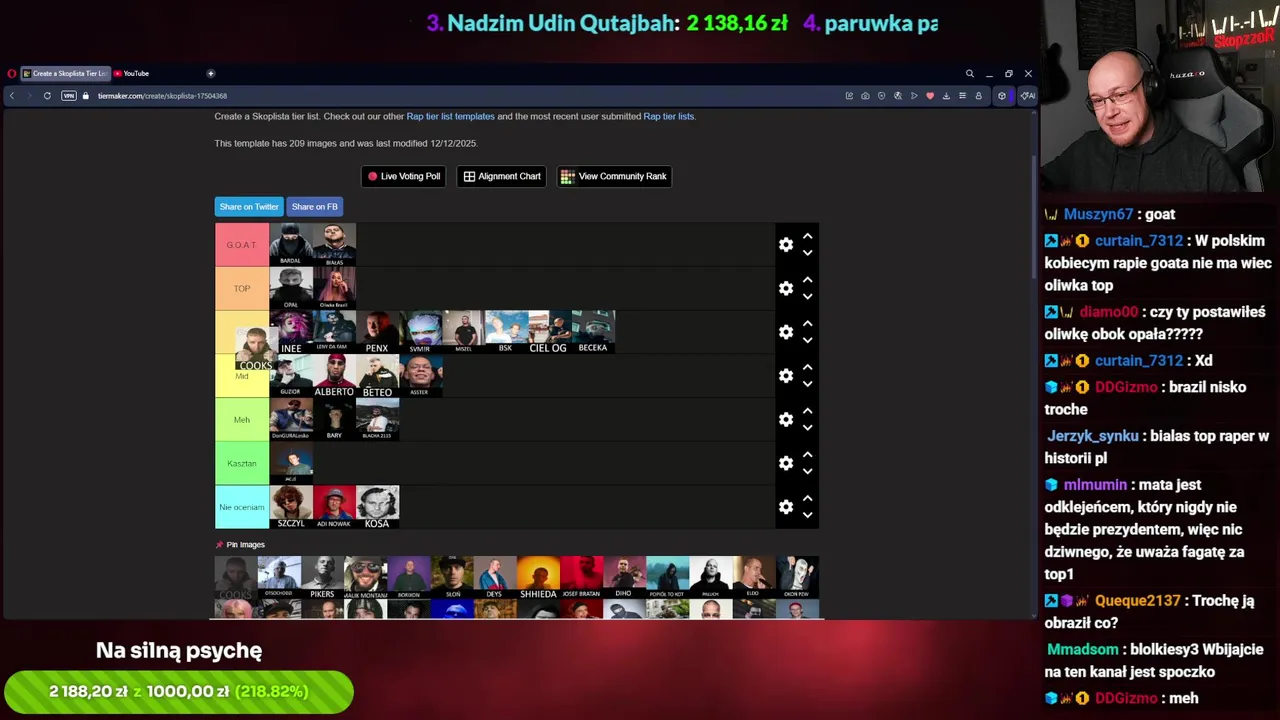View Community Rank page
The width and height of the screenshot is (1280, 720).
coord(614,176)
